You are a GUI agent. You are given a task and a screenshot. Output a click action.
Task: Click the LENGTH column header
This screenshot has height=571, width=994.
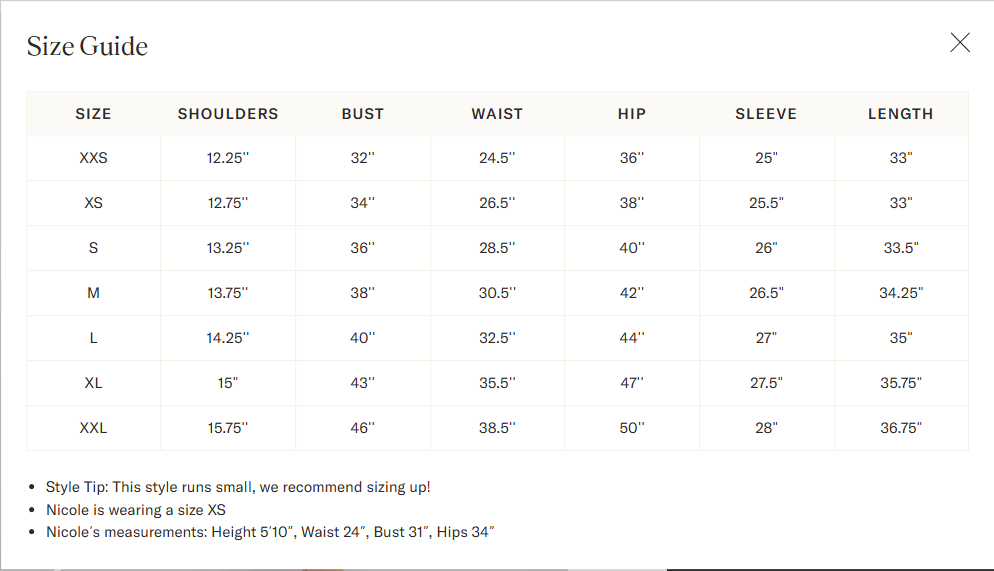pos(900,114)
